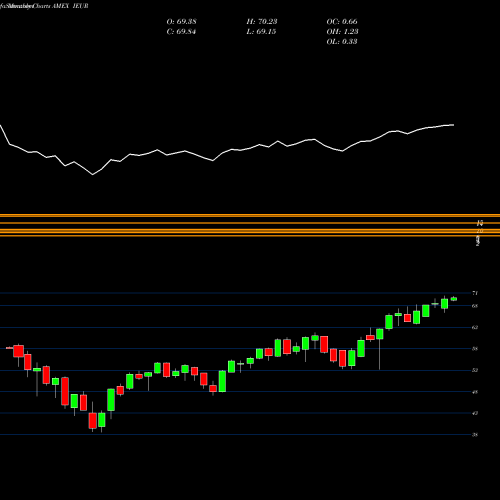Click the 71 price axis label
The image size is (500, 500).
click(x=475, y=293)
